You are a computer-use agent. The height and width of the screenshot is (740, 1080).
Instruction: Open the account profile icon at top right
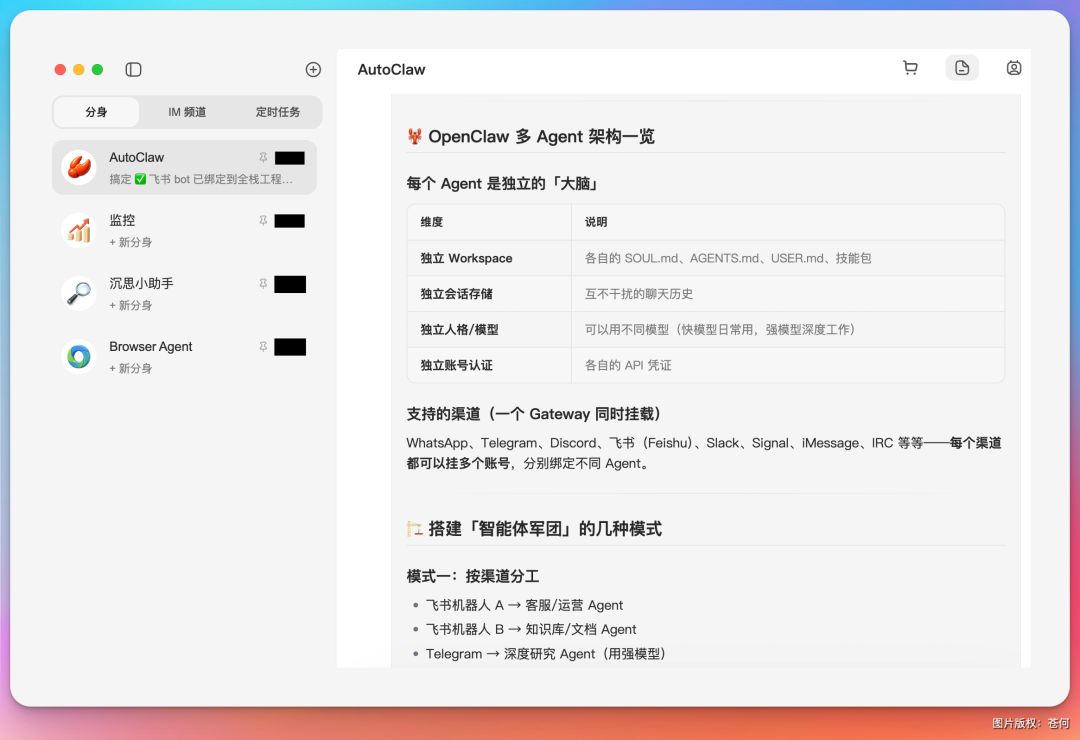tap(1014, 67)
